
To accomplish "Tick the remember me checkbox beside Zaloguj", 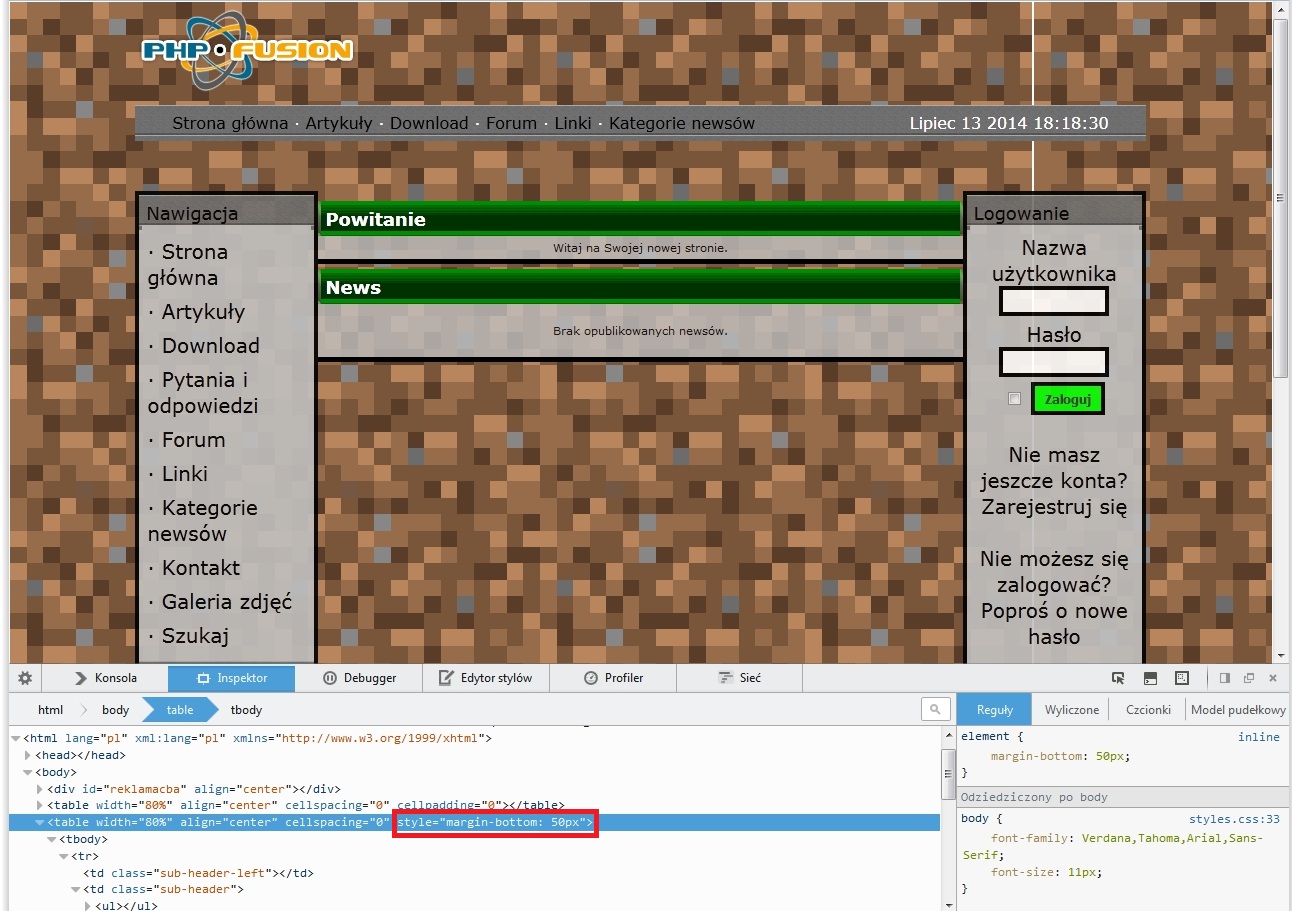I will tap(1015, 399).
